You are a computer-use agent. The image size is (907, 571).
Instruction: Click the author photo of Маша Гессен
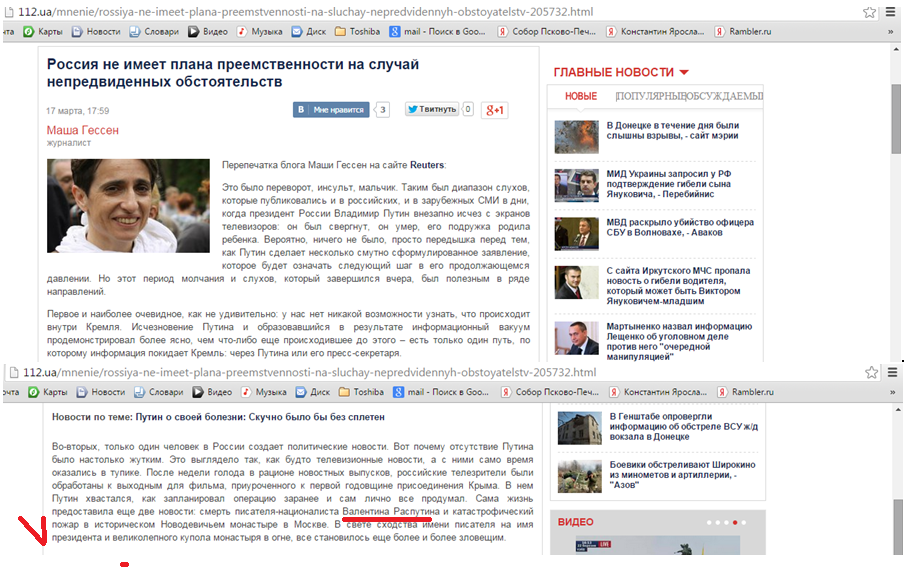[x=128, y=206]
